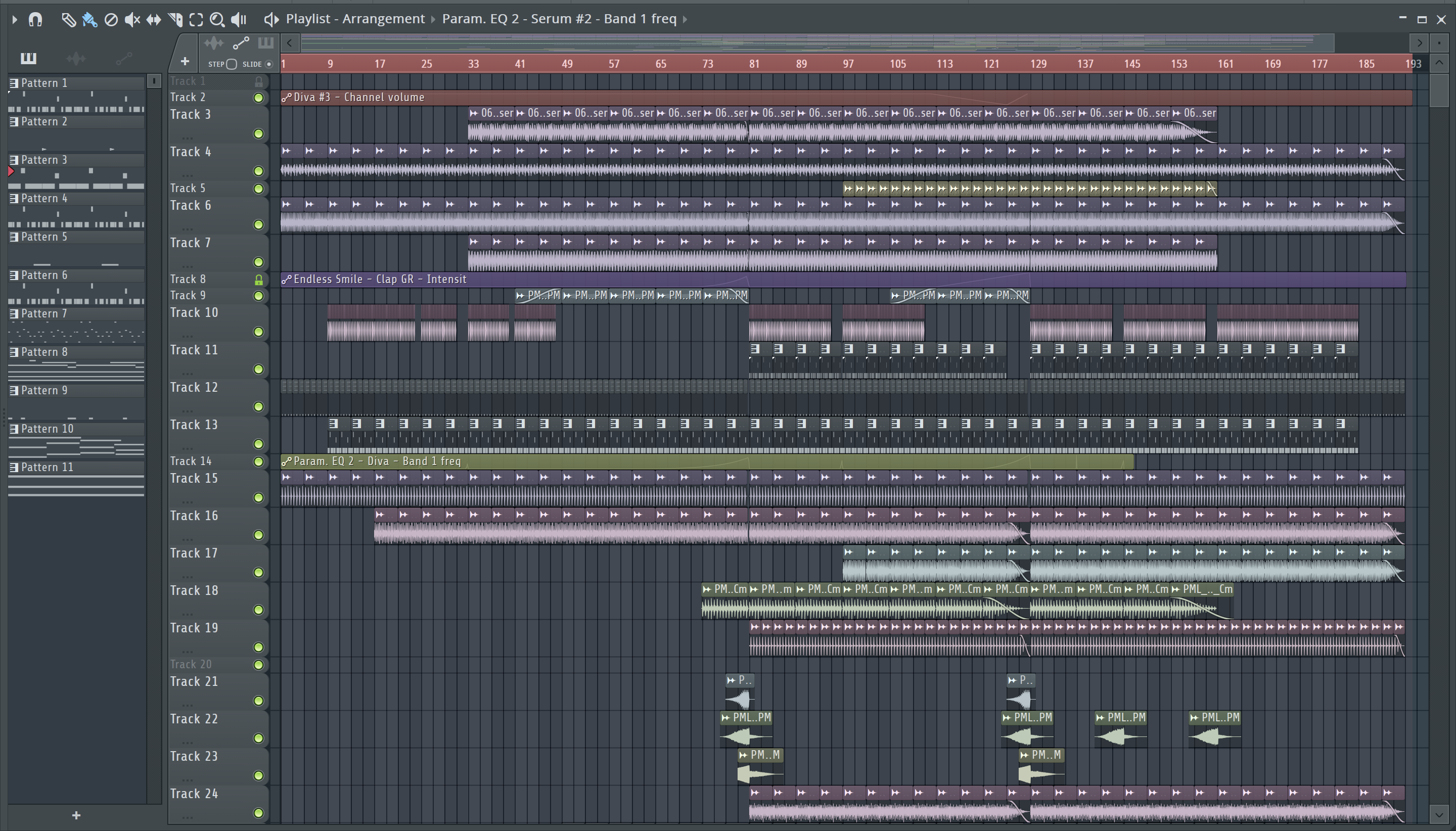Viewport: 1456px width, 831px height.
Task: Mute Track 10 with its green light
Action: pyautogui.click(x=258, y=332)
